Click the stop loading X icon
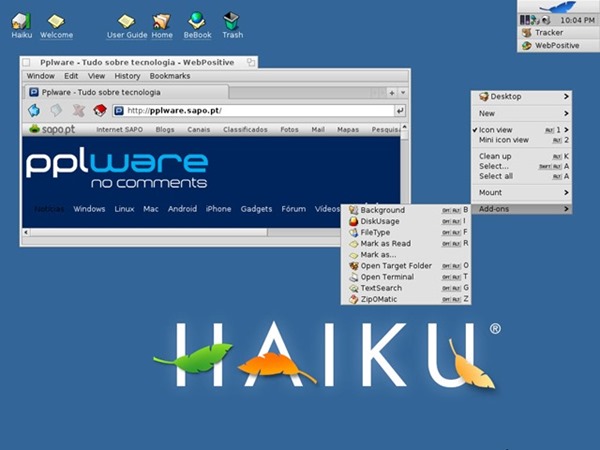Screen dimensions: 600x450 78,111
